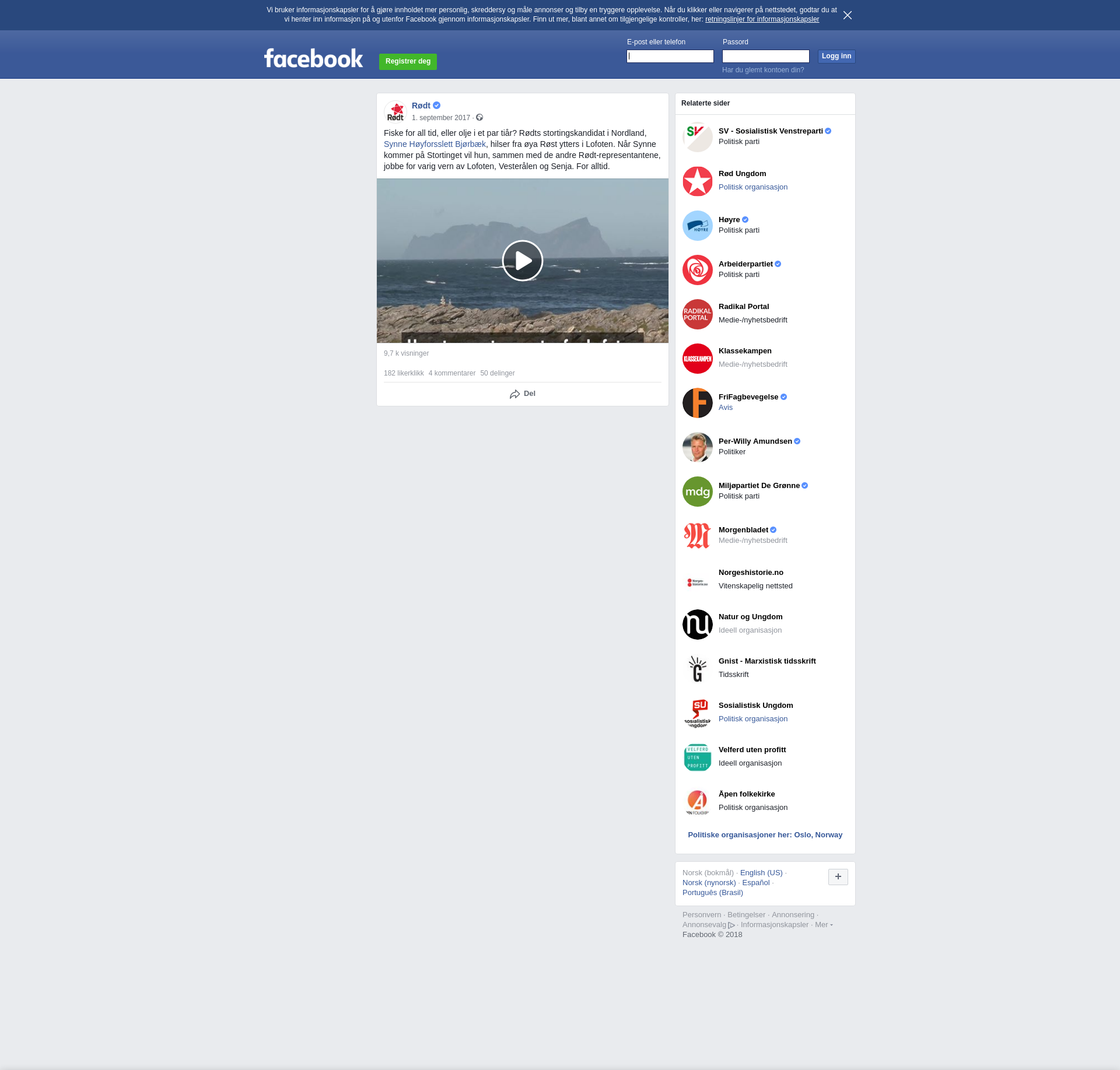The height and width of the screenshot is (1070, 1120).
Task: Open the Høyre page logo
Action: (697, 226)
